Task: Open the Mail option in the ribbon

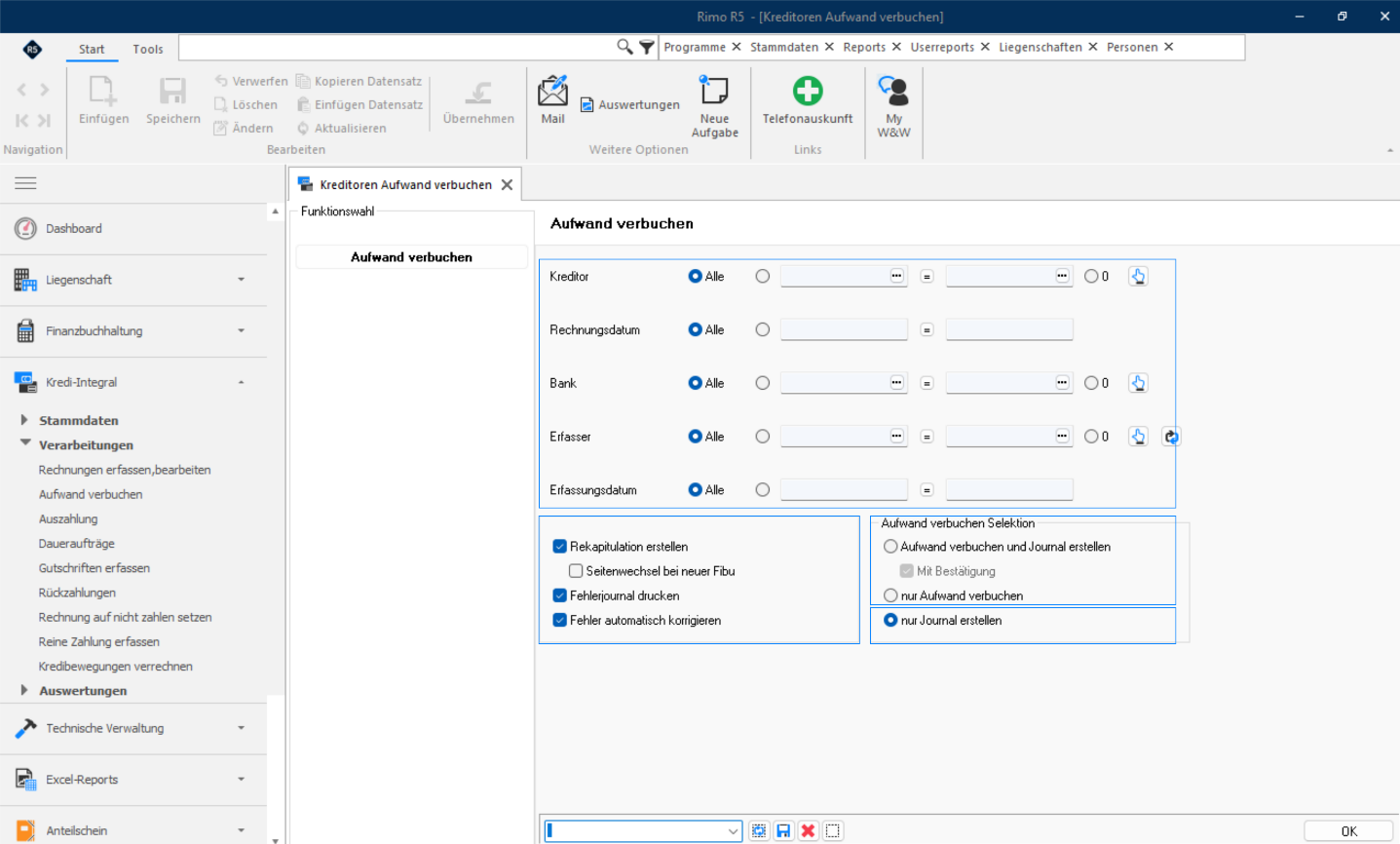Action: [552, 100]
